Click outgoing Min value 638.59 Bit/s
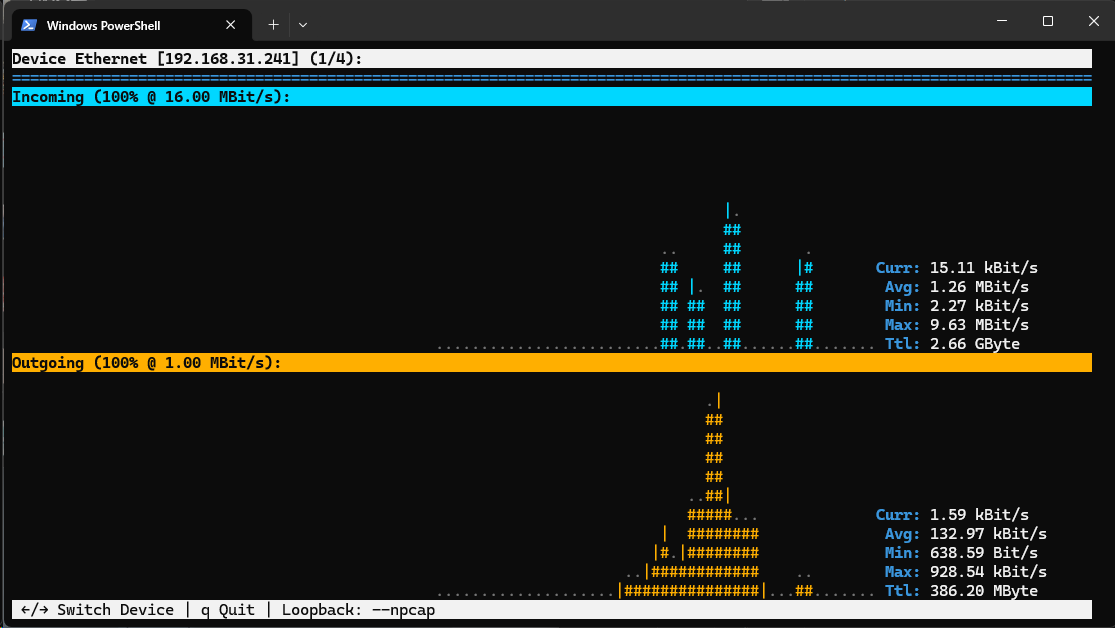This screenshot has height=628, width=1115. 983,553
